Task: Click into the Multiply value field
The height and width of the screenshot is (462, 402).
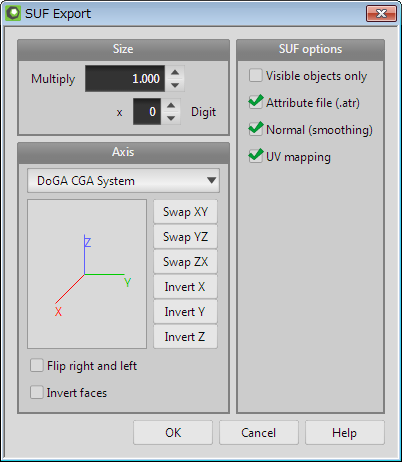Action: pos(125,79)
